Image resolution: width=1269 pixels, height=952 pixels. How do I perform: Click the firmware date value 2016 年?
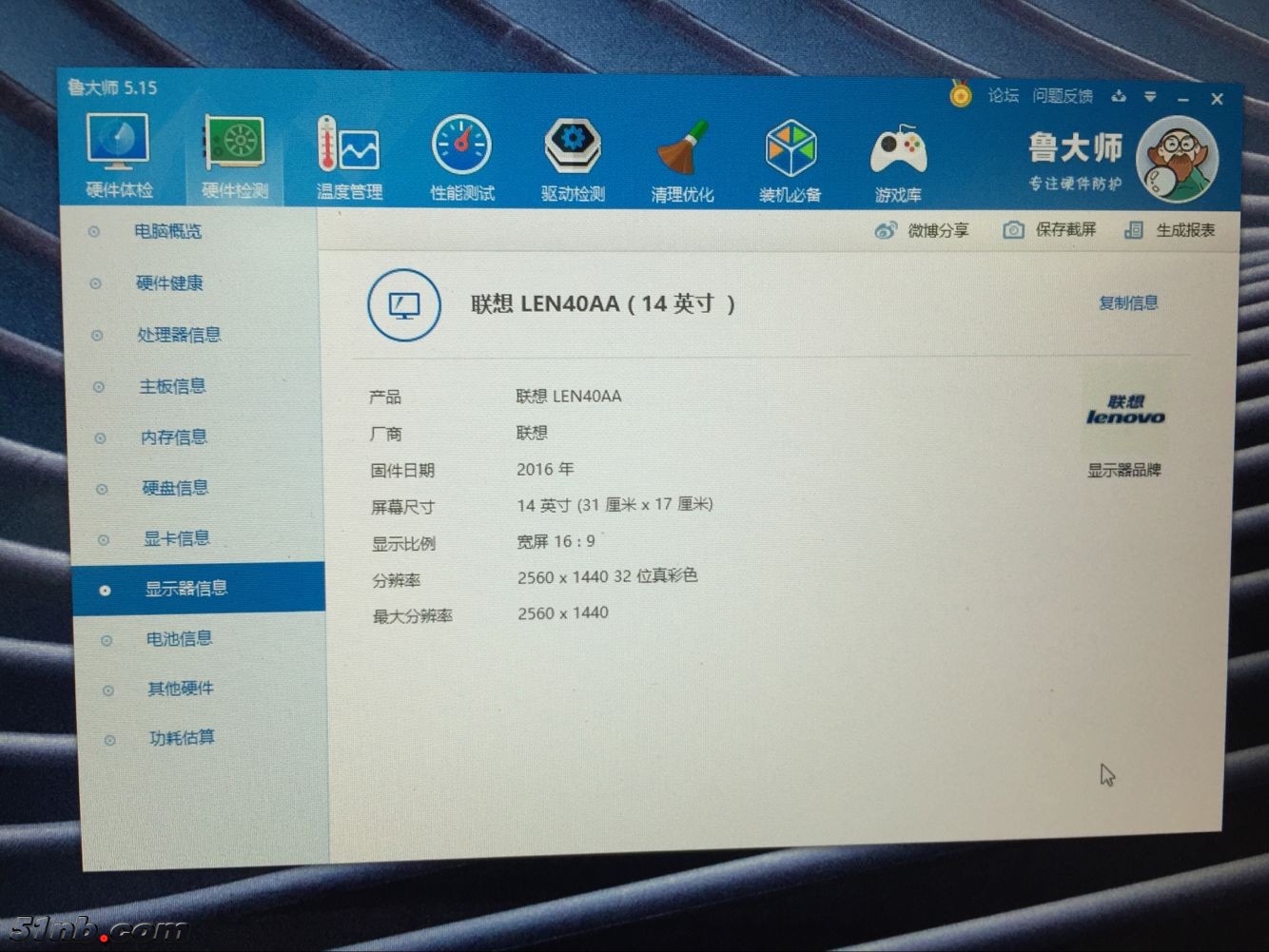tap(545, 469)
